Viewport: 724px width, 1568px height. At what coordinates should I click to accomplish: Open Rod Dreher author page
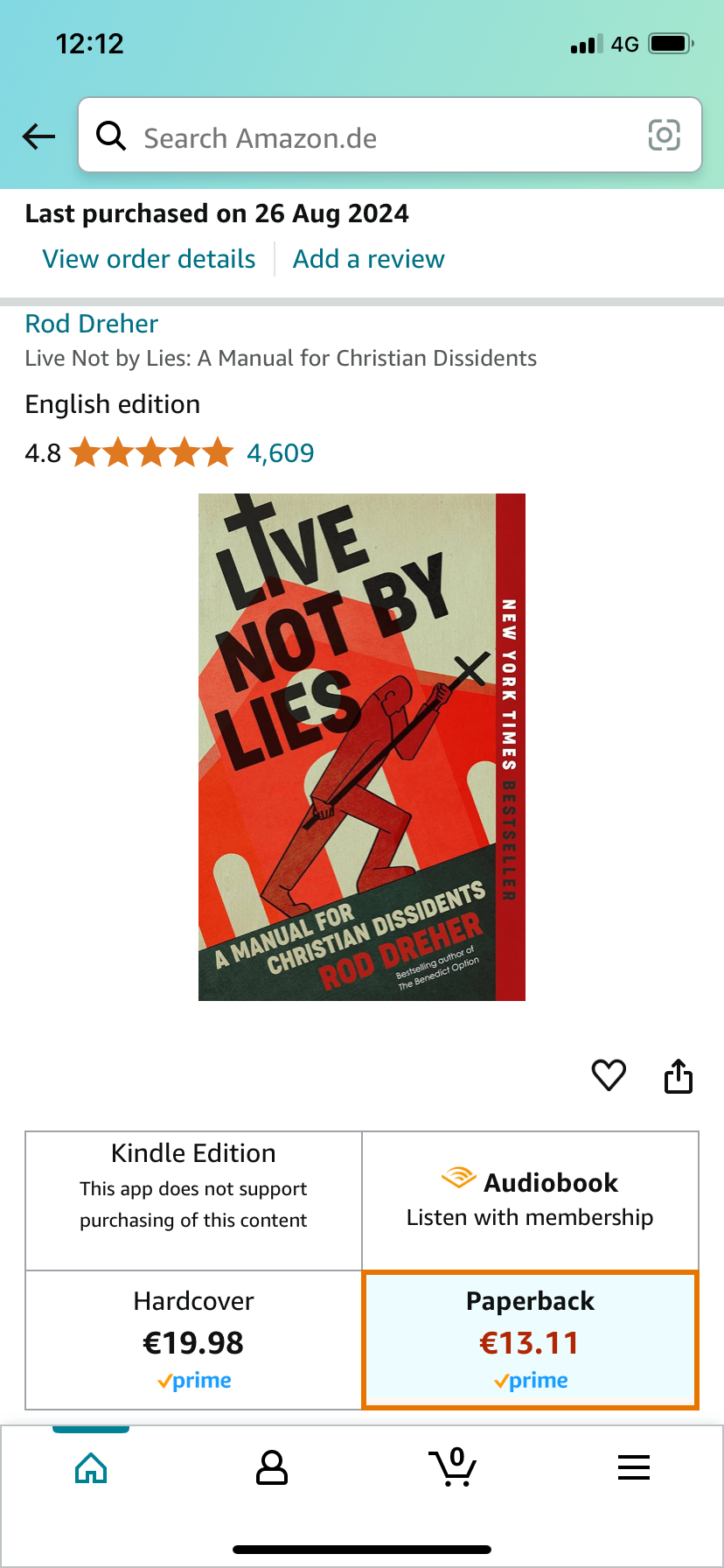tap(92, 324)
